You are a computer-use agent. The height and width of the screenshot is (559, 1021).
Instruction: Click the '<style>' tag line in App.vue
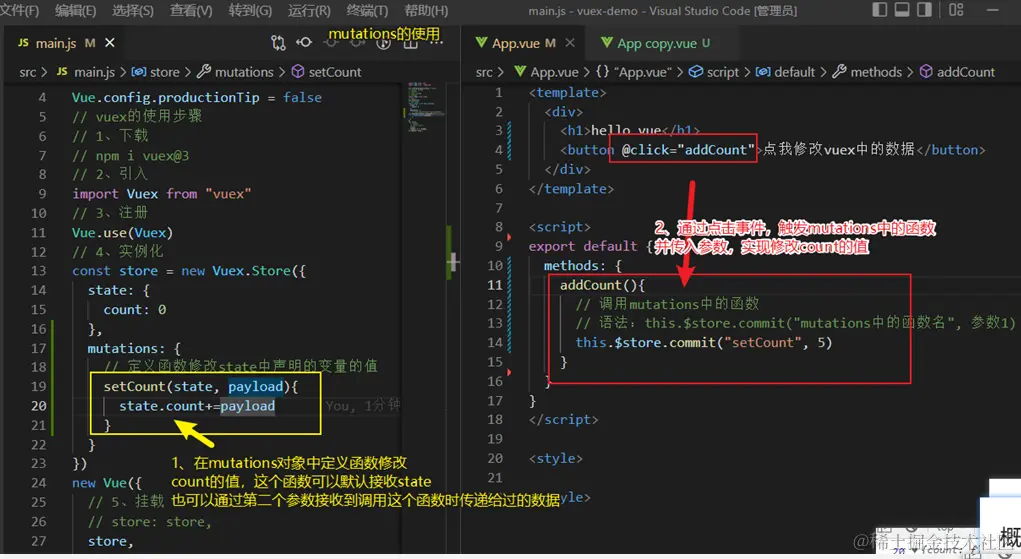point(555,458)
